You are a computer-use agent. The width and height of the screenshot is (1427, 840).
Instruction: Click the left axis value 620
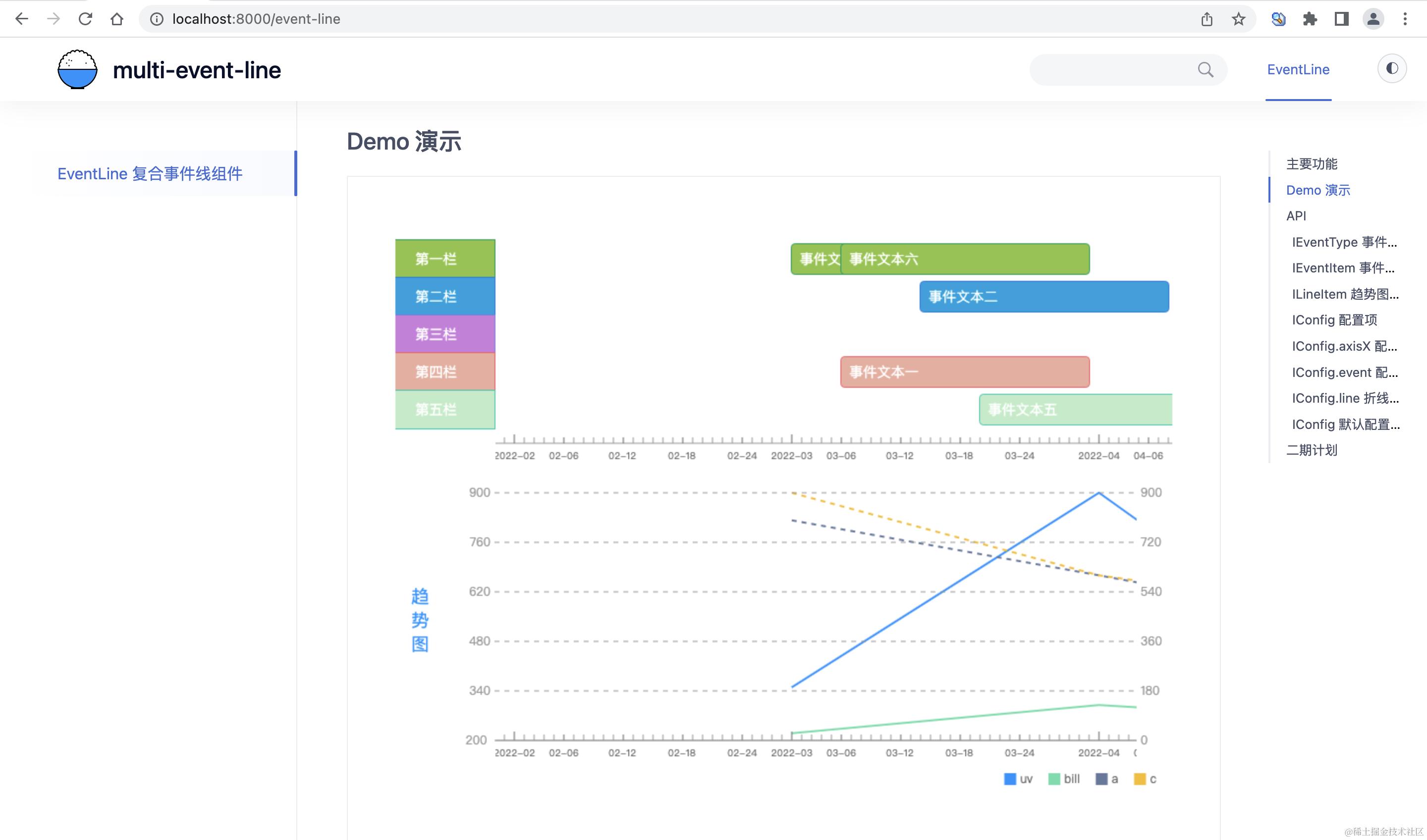click(x=479, y=591)
